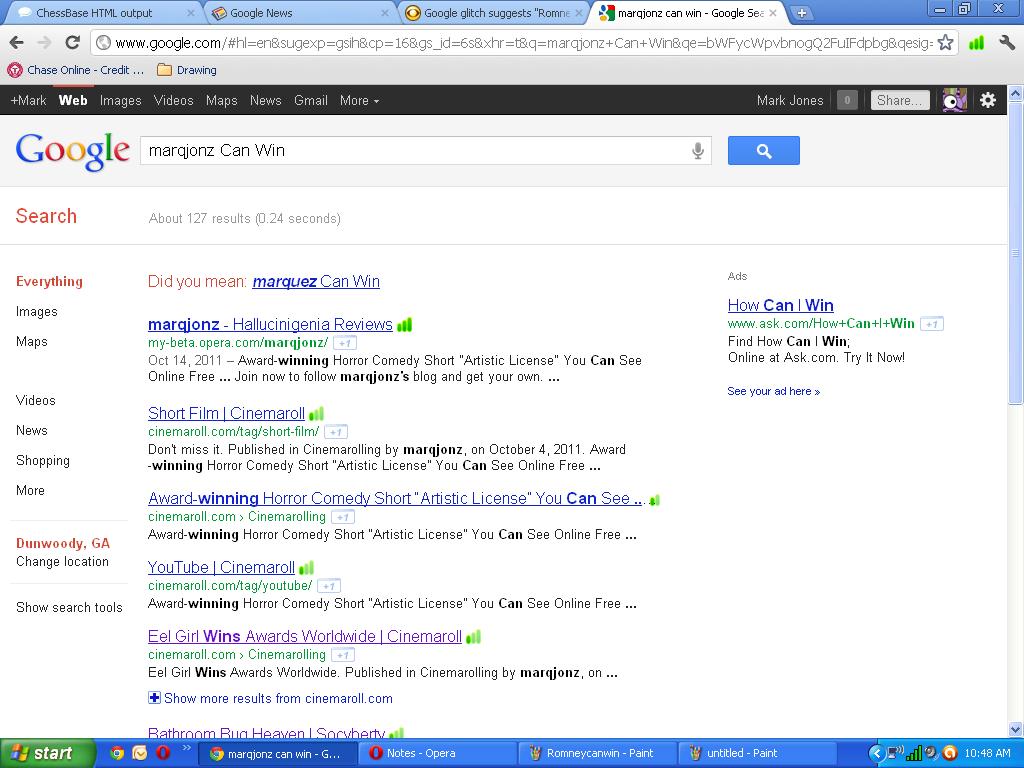Close the Google News tab
Screen dimensions: 1024x768
(x=385, y=13)
